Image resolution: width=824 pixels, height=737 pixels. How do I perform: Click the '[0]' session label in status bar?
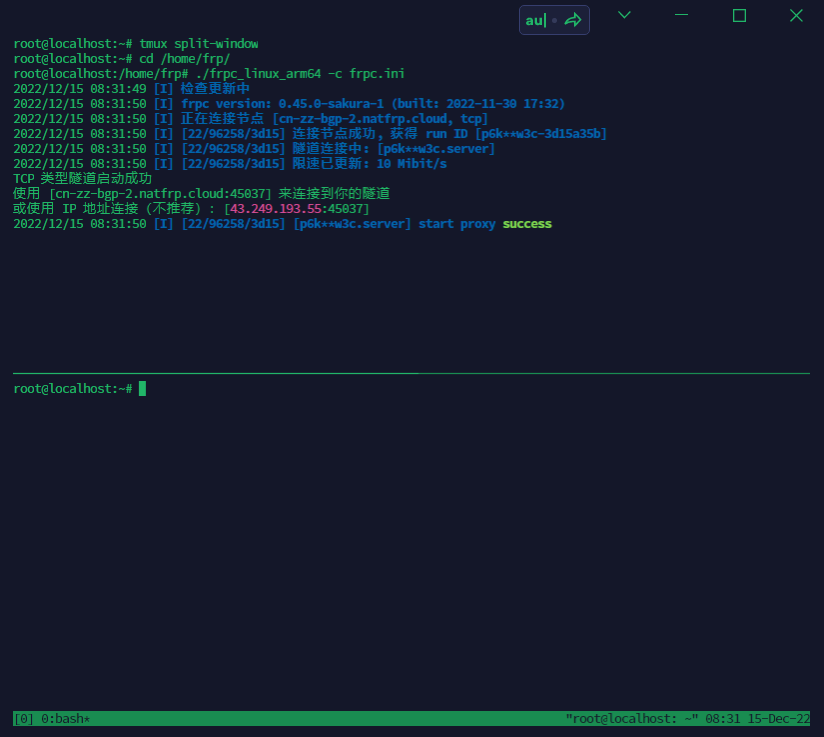click(23, 719)
